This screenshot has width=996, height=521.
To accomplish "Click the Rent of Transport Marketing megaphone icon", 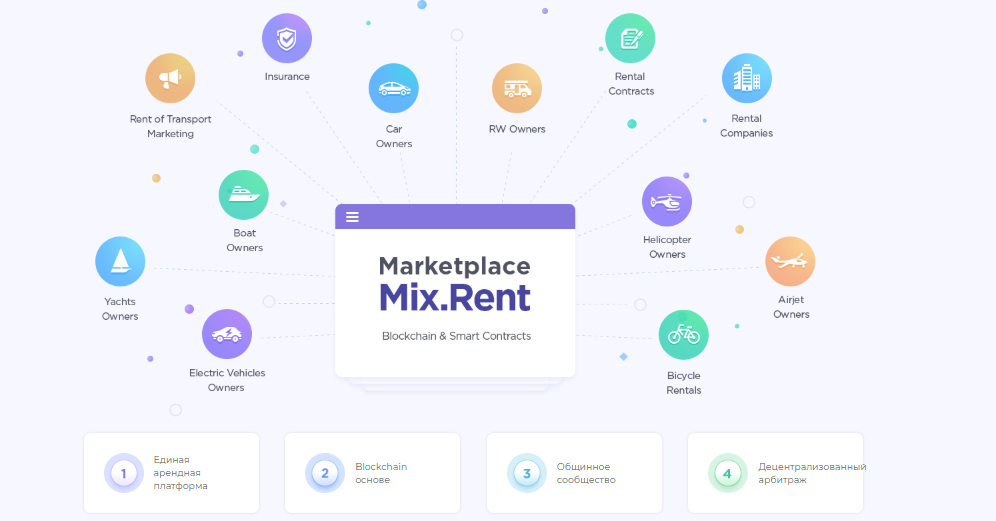I will tap(170, 79).
